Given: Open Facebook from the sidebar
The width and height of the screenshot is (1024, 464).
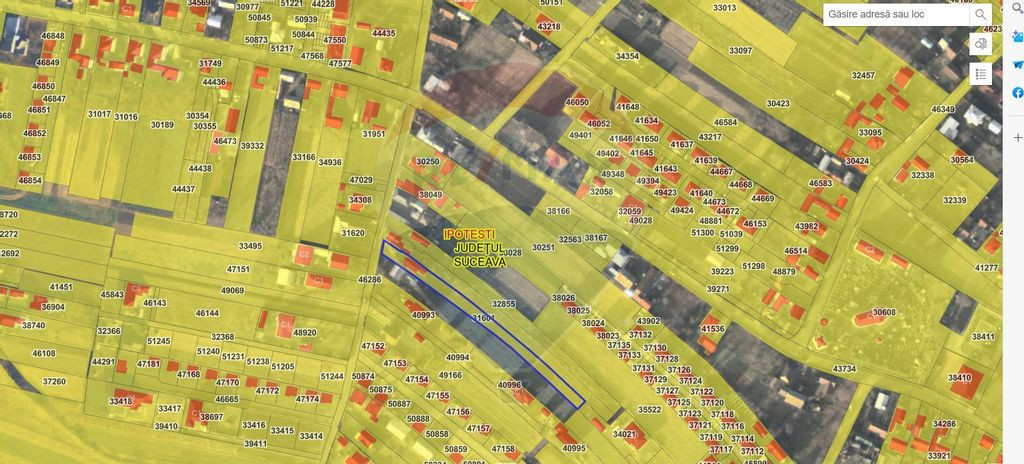Looking at the screenshot, I should tap(1017, 93).
